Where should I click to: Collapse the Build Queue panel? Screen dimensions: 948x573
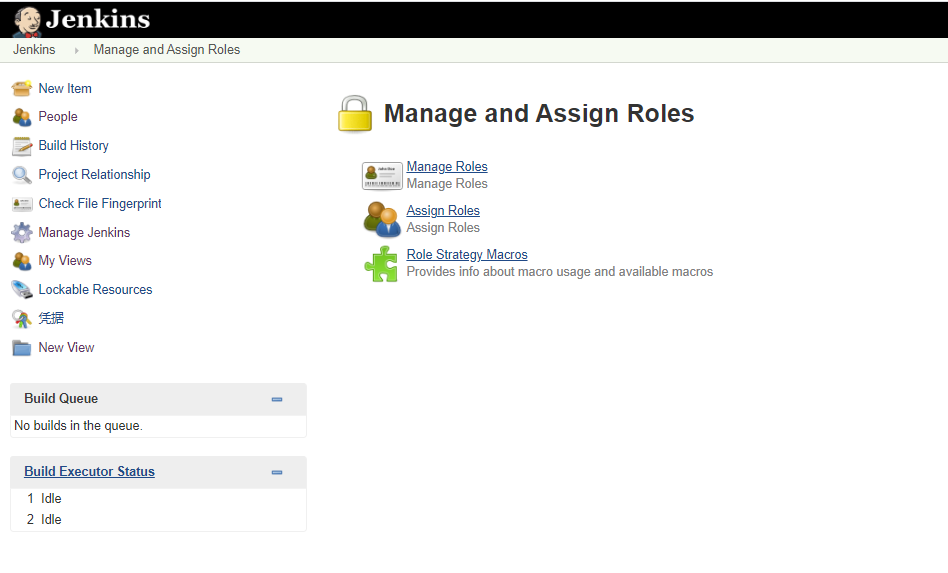tap(277, 399)
